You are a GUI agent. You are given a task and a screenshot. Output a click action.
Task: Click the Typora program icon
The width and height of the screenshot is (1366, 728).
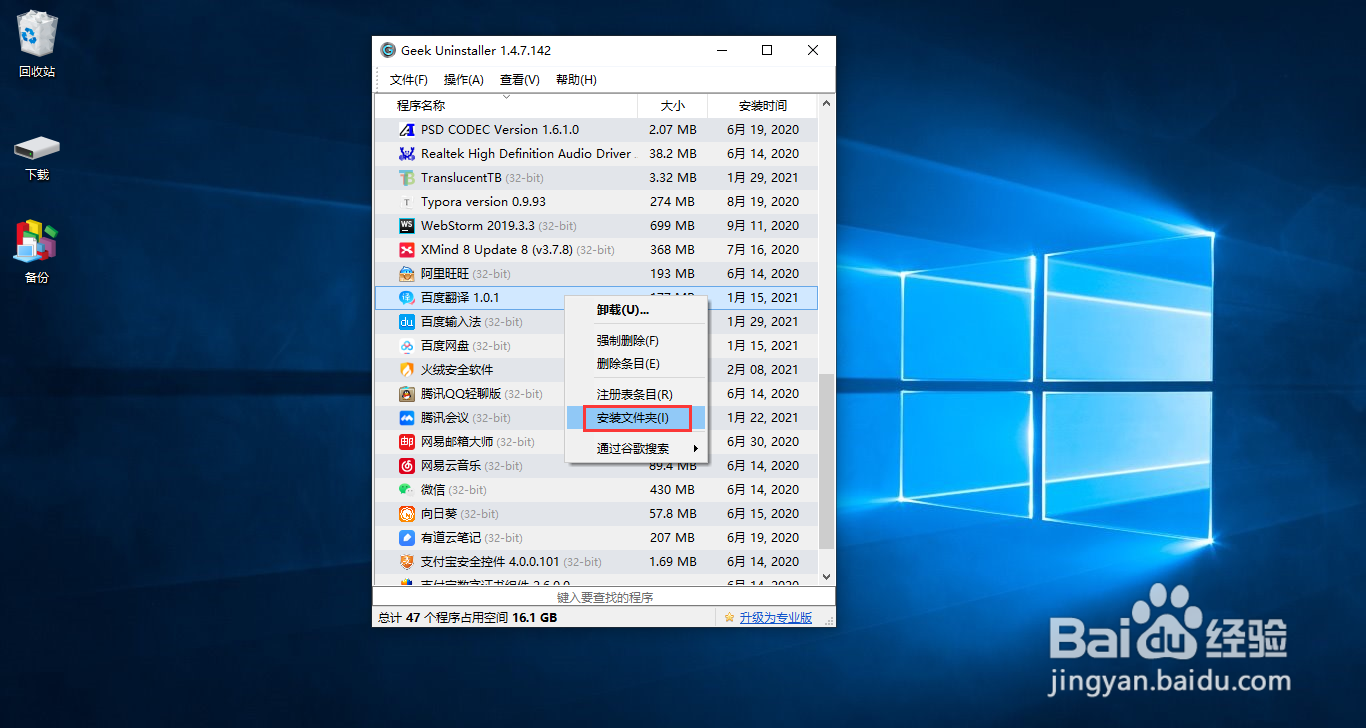[x=406, y=202]
